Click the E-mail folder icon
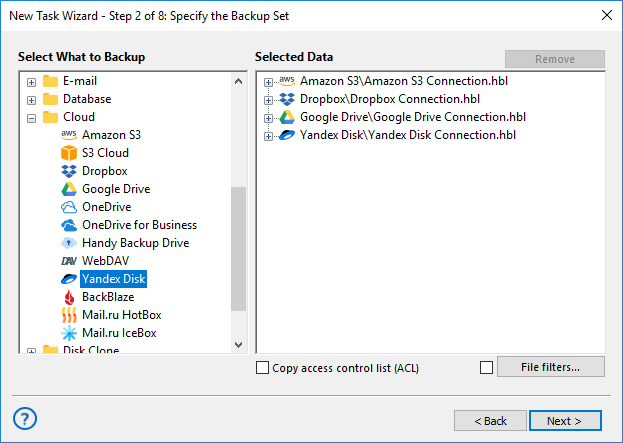 (50, 81)
